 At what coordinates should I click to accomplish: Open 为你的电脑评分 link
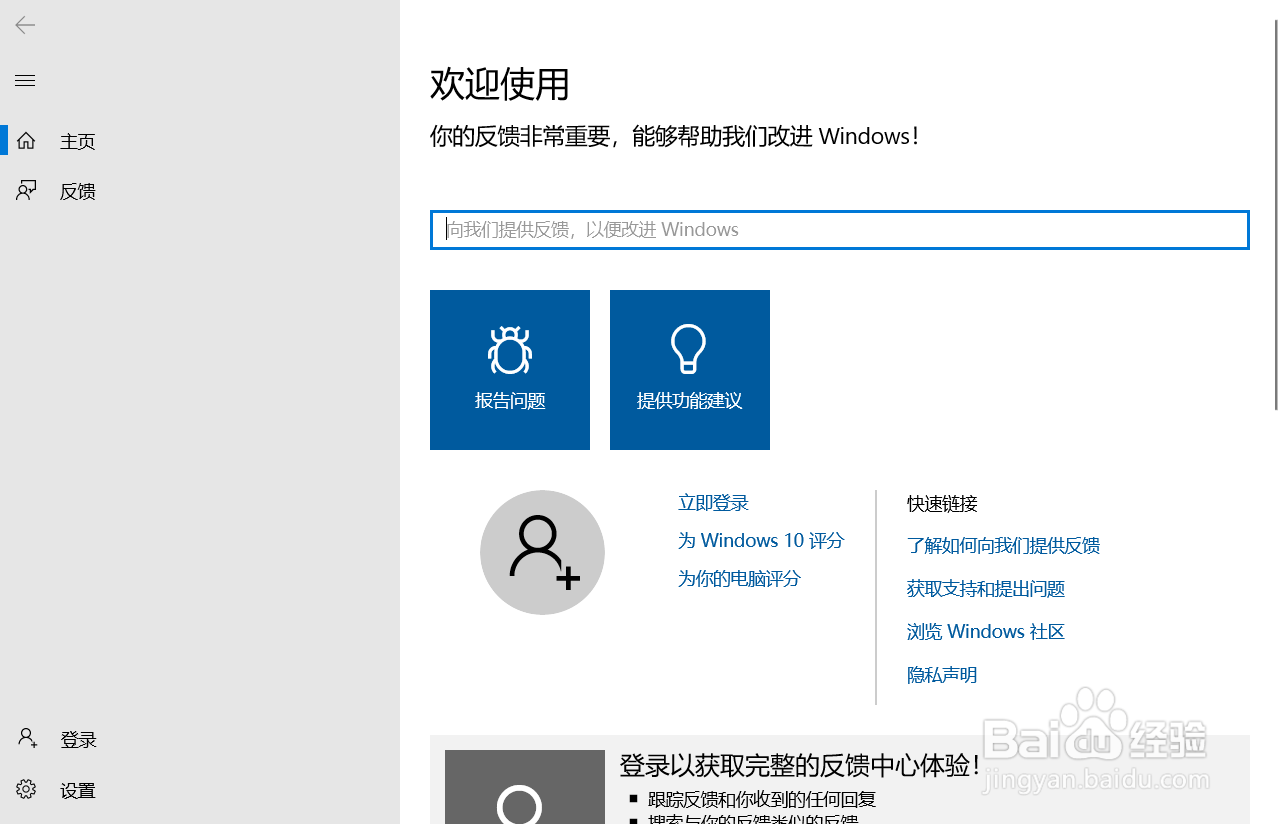pyautogui.click(x=739, y=579)
